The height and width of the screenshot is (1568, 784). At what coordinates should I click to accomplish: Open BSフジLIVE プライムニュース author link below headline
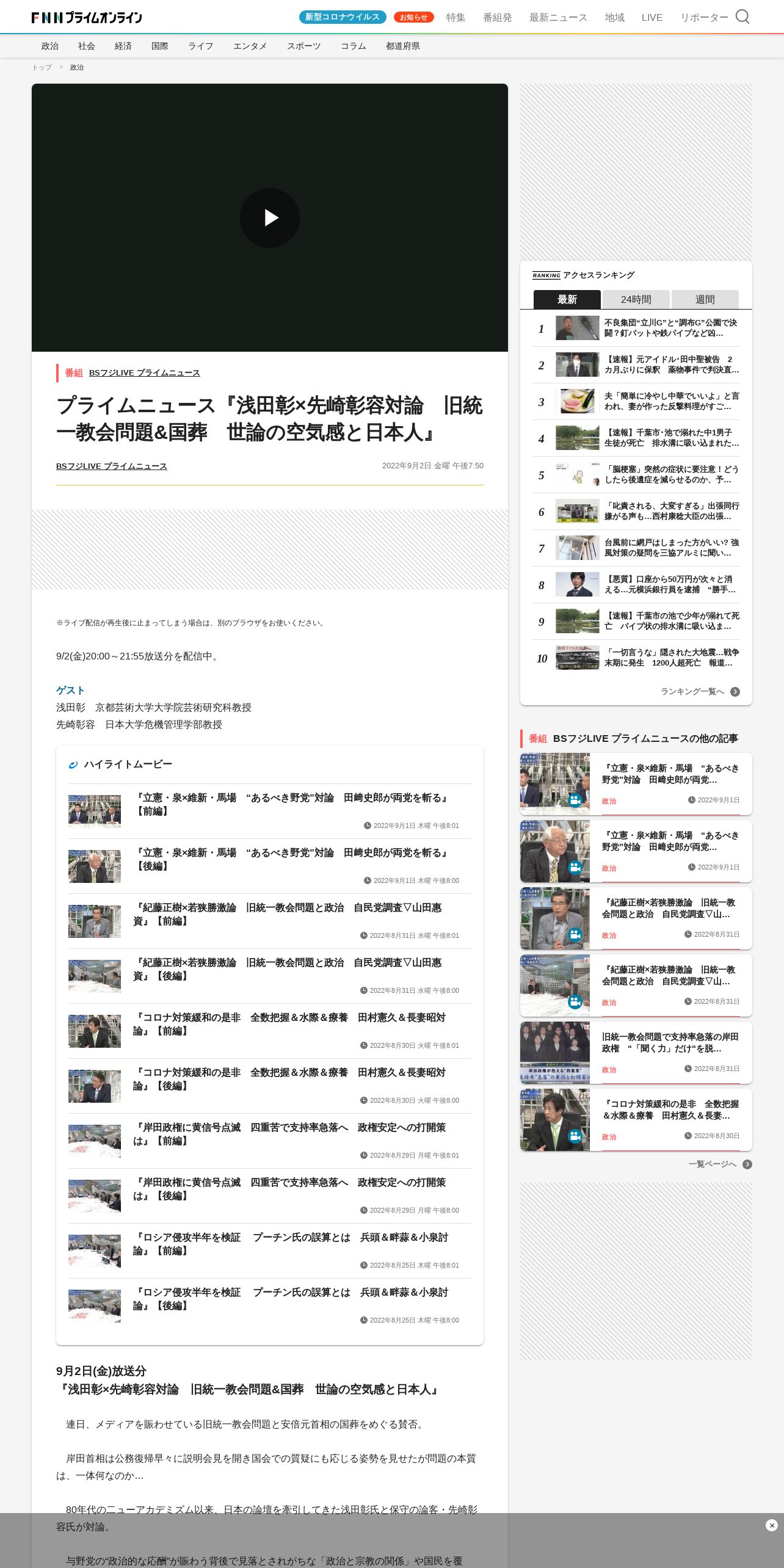(111, 466)
